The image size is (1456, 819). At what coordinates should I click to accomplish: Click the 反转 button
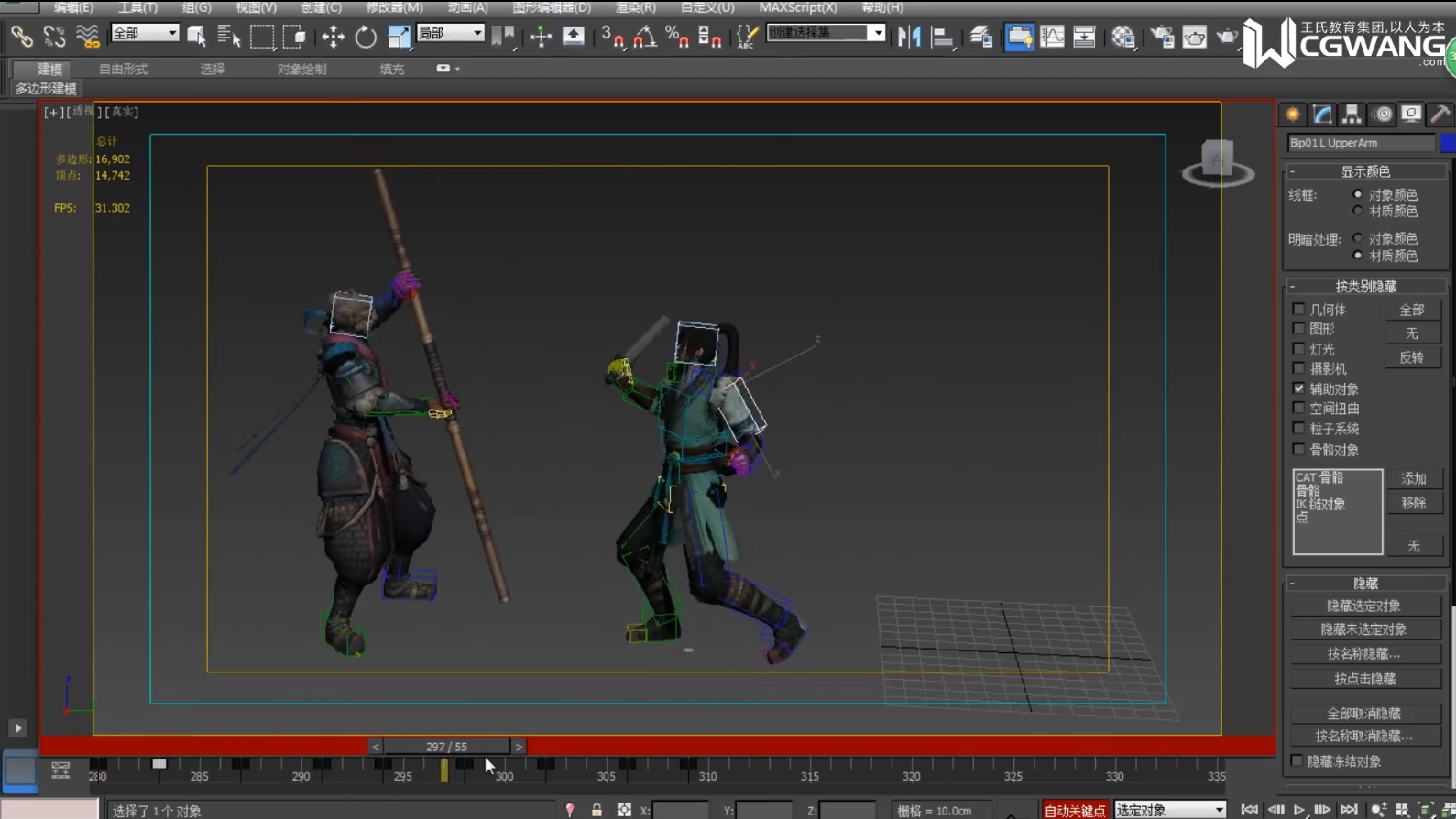pos(1412,357)
